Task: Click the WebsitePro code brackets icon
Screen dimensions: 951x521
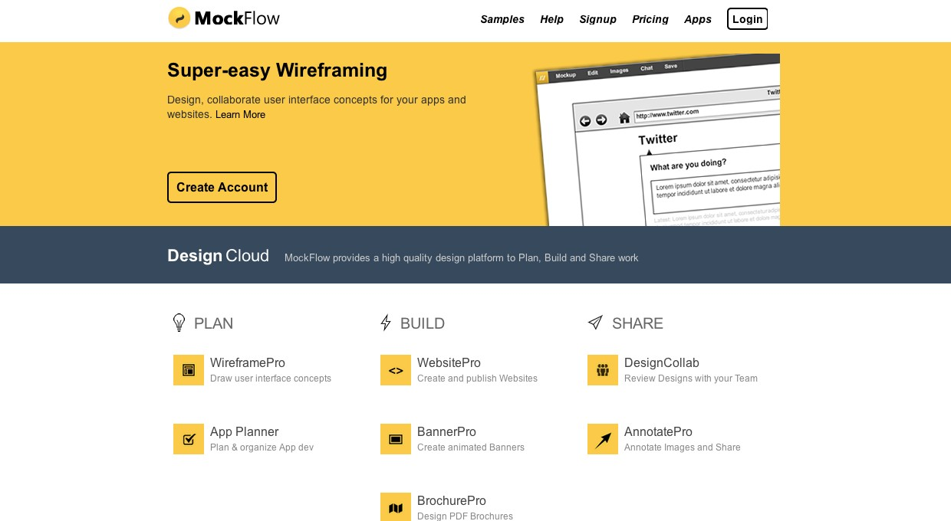Action: (395, 370)
